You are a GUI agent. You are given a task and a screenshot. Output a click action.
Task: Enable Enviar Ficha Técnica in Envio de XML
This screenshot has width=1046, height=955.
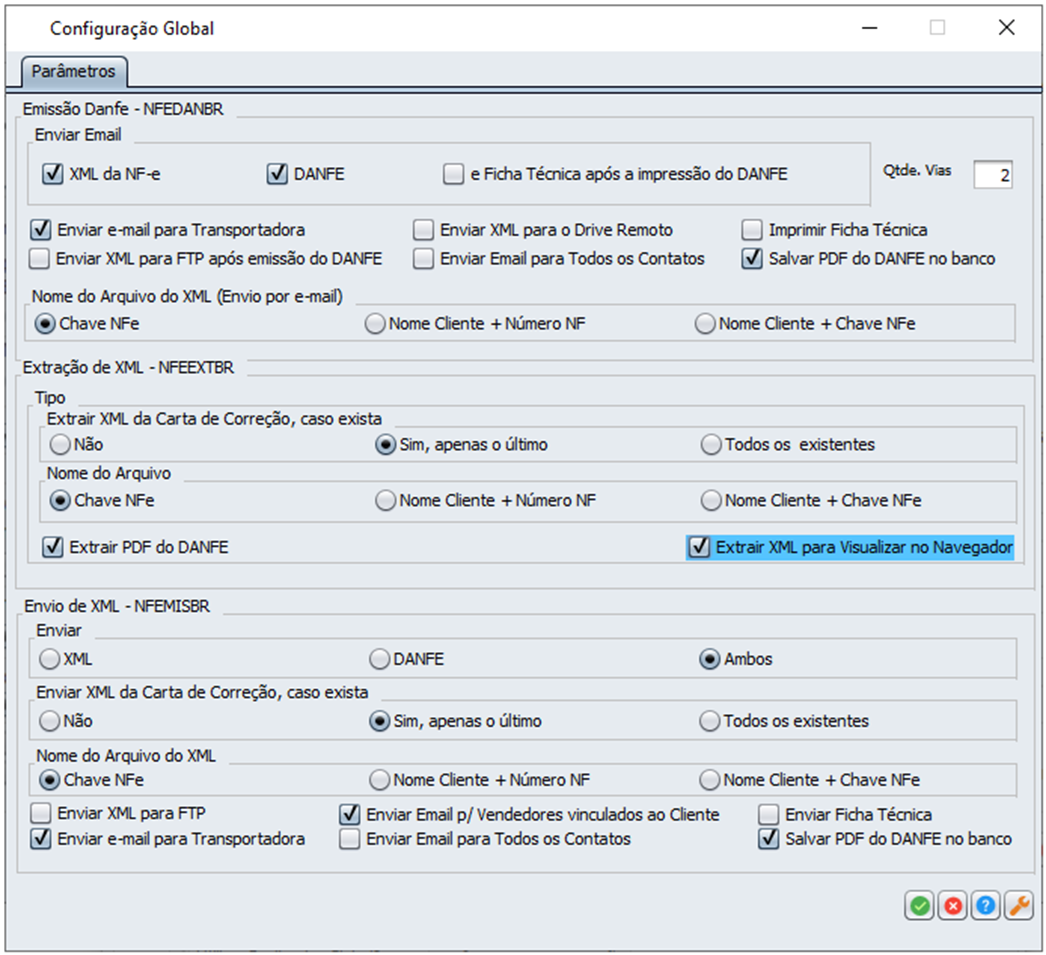[x=769, y=814]
